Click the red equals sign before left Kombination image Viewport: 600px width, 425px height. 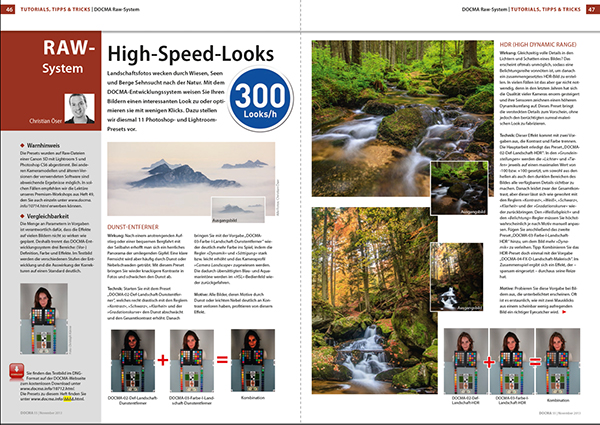222,360
